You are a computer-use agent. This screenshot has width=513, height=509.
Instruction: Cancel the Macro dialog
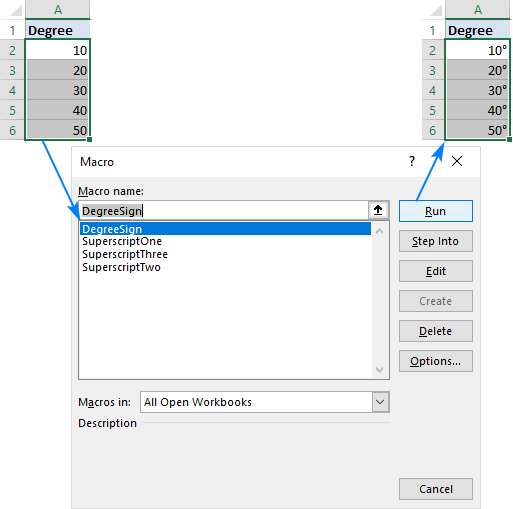pos(436,489)
